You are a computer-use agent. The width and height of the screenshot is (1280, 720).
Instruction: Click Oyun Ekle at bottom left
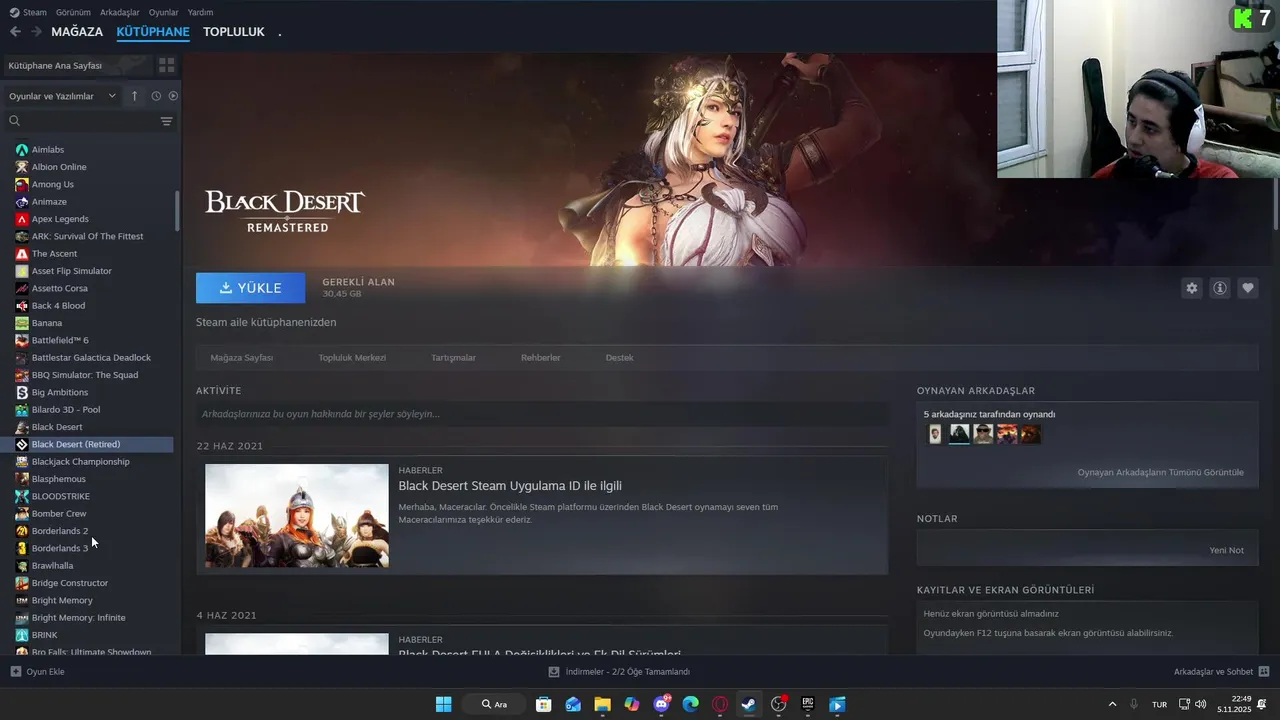pos(38,672)
